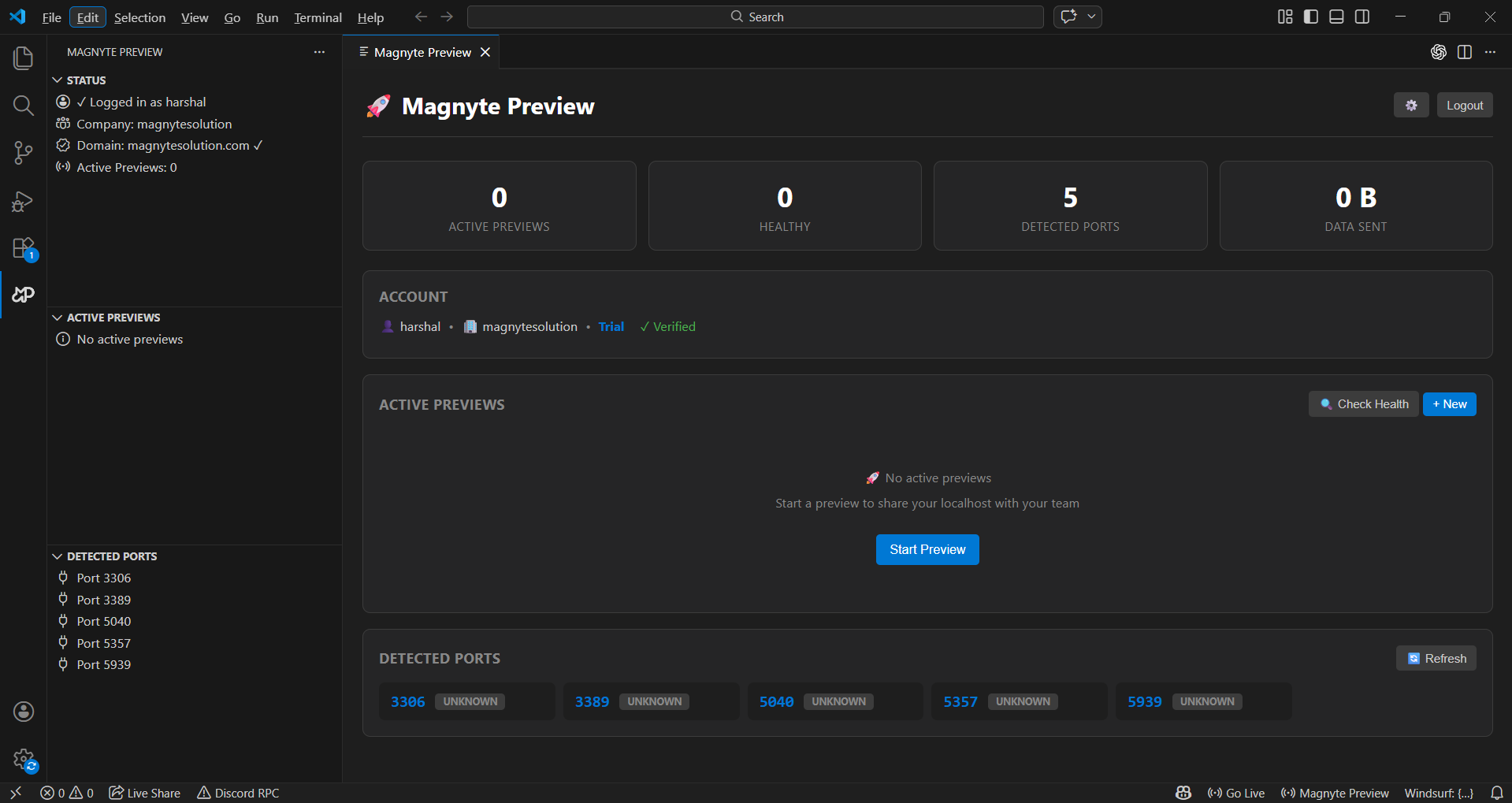Image resolution: width=1512 pixels, height=803 pixels.
Task: Click the ChatGPT icon above the editor
Action: (1438, 52)
